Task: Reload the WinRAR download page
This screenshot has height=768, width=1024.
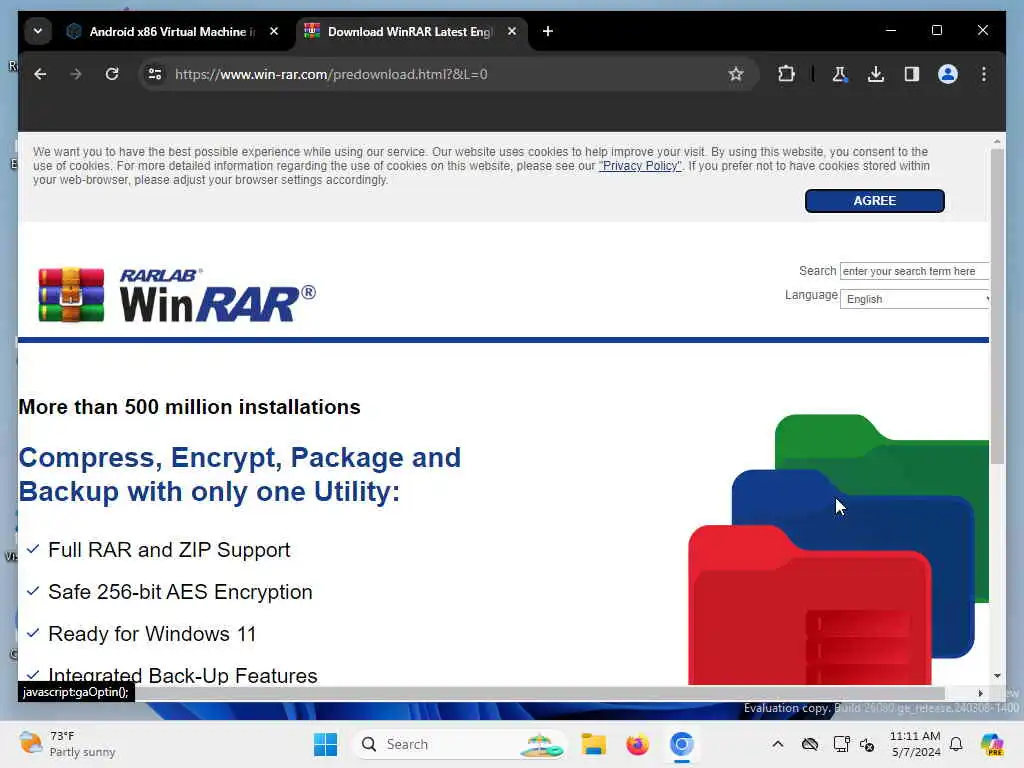Action: click(112, 74)
